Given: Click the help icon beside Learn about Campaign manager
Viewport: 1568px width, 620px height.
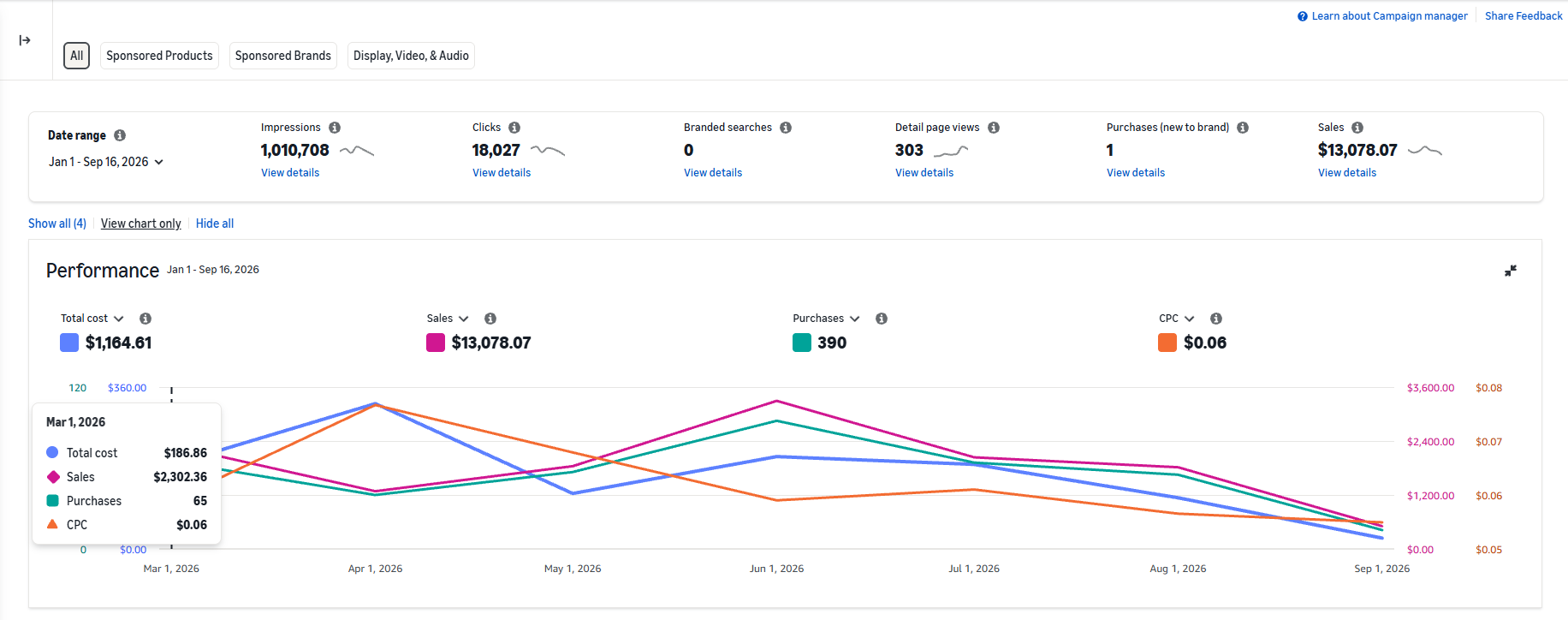Looking at the screenshot, I should tap(1303, 16).
